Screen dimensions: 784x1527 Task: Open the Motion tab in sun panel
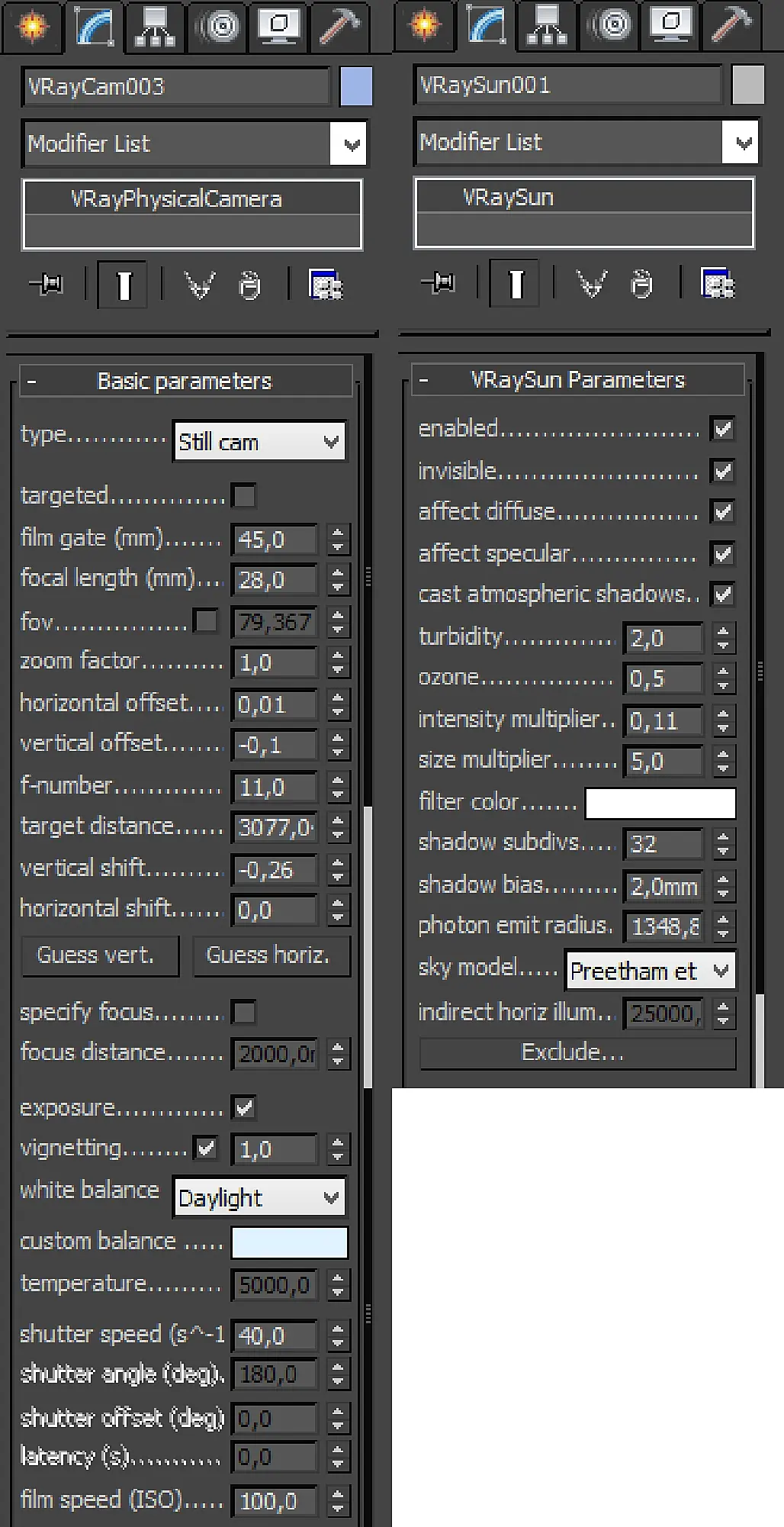coord(609,24)
